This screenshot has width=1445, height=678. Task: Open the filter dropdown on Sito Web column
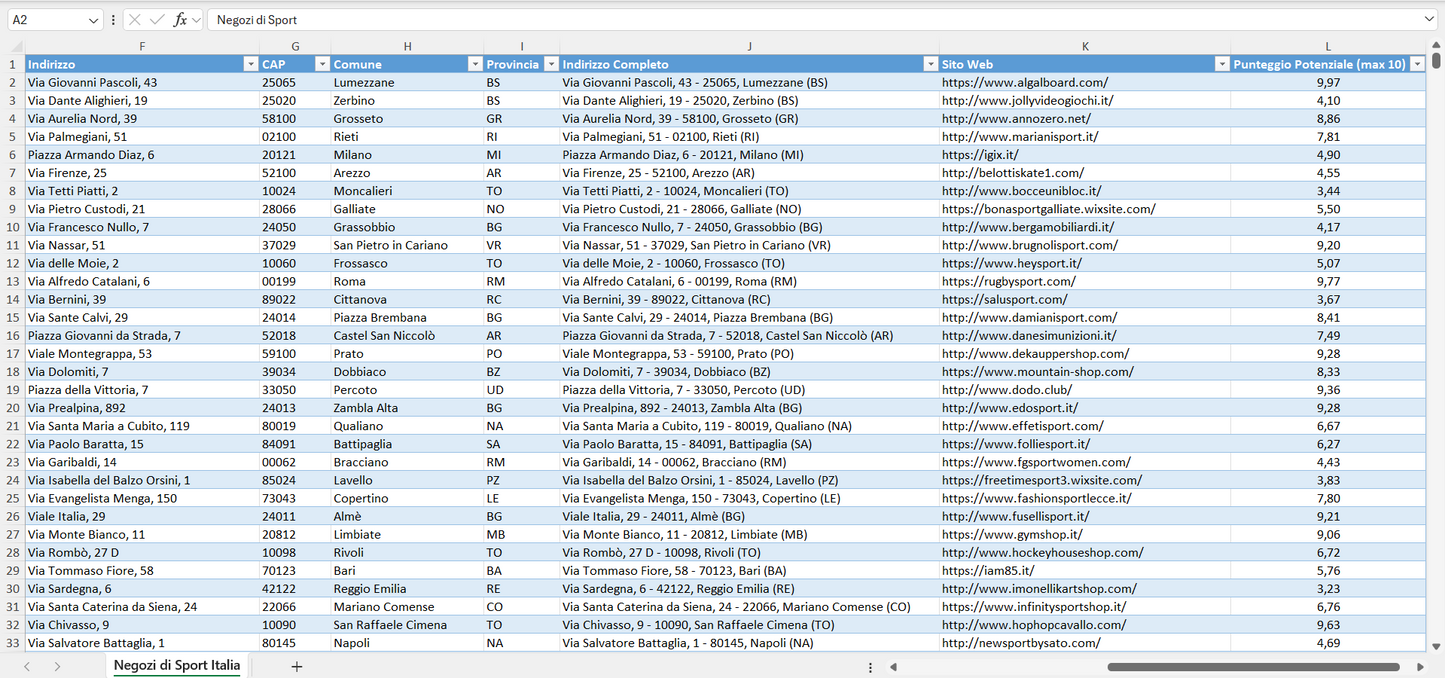point(1222,63)
